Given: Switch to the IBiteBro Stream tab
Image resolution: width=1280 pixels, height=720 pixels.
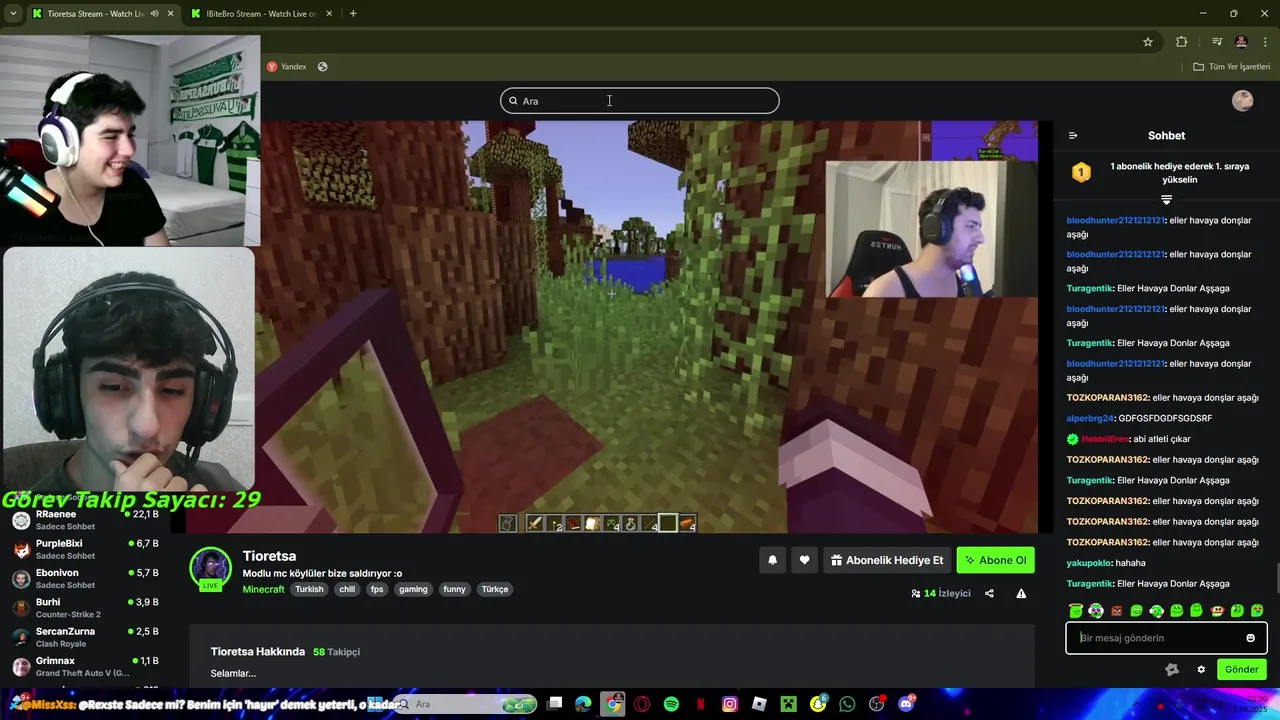Looking at the screenshot, I should coord(262,13).
